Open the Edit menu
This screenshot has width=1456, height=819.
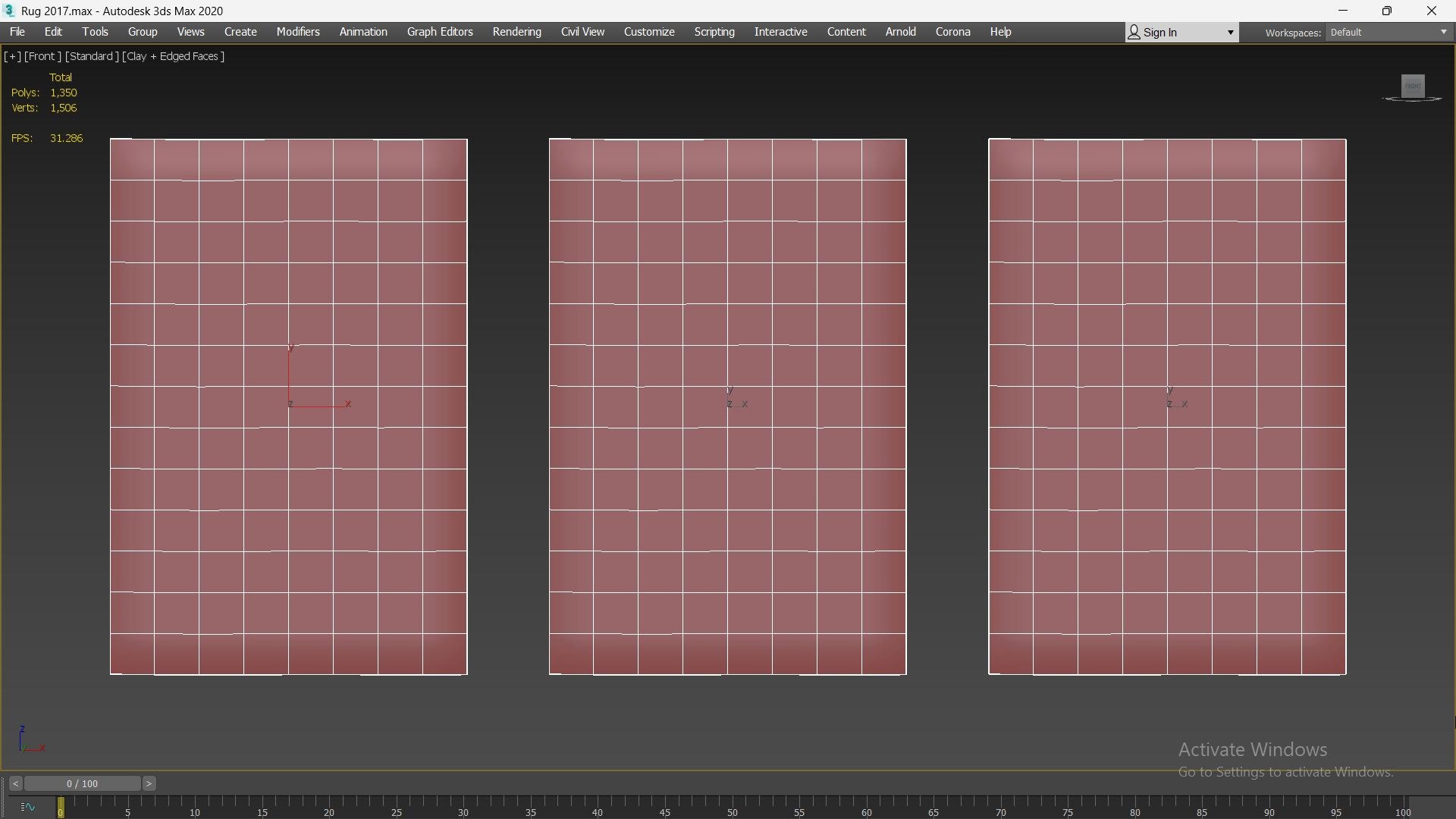tap(53, 32)
